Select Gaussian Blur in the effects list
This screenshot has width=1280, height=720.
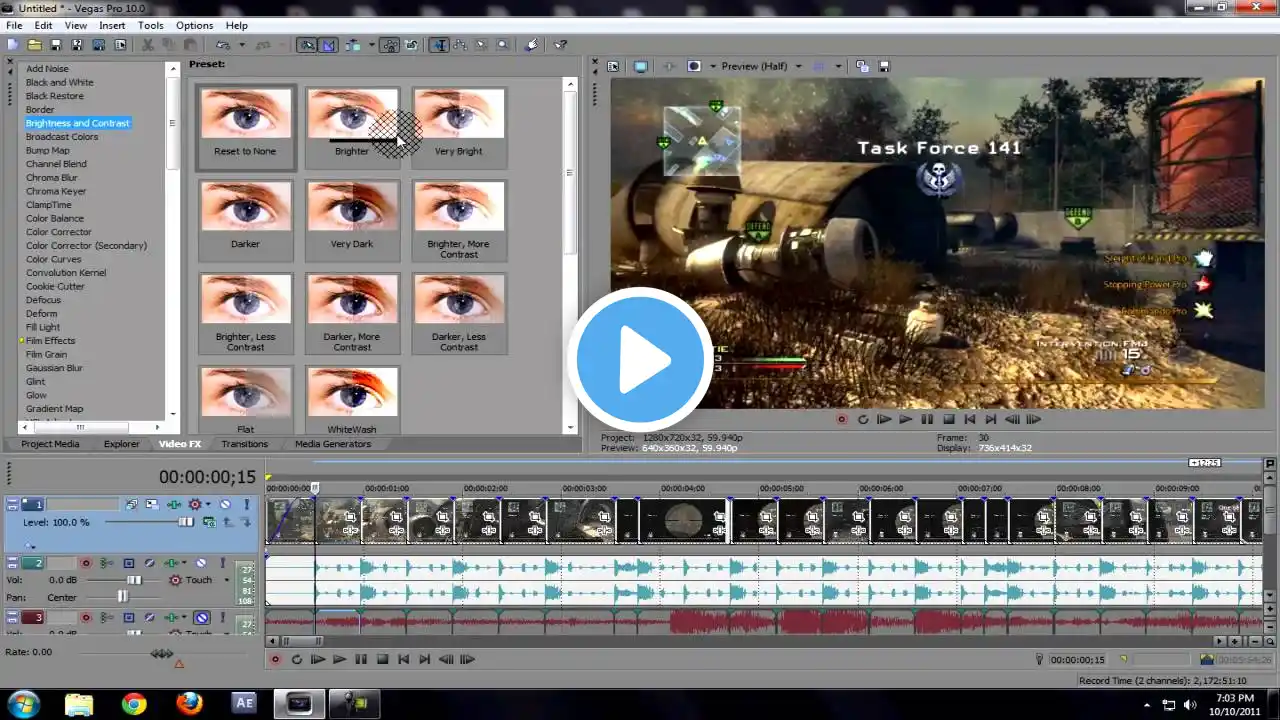[x=54, y=368]
